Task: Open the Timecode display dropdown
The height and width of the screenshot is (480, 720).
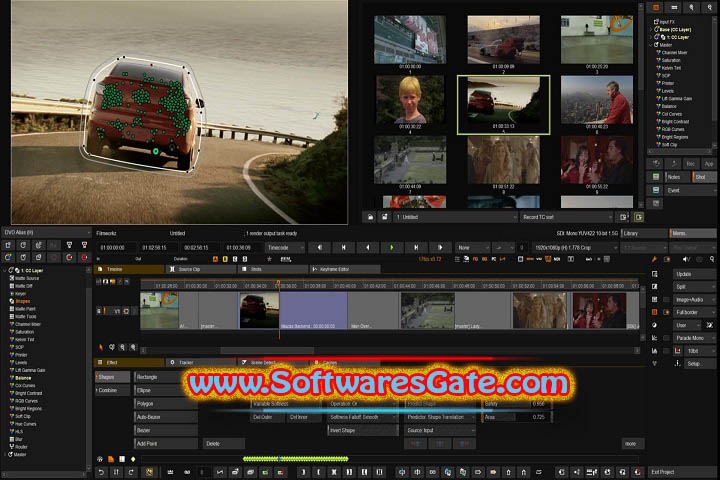Action: coord(286,248)
